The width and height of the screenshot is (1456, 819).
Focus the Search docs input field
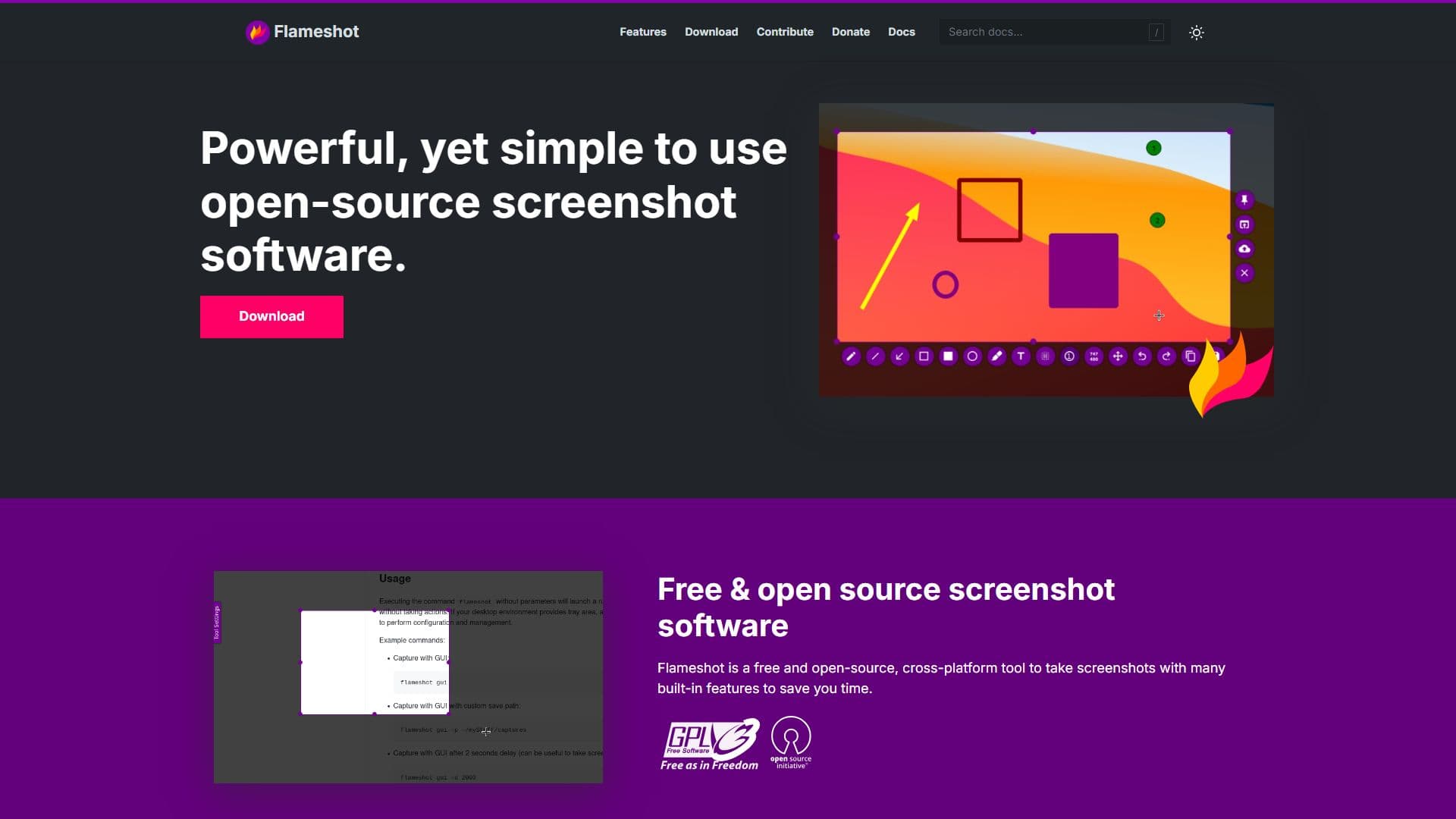(x=1055, y=32)
